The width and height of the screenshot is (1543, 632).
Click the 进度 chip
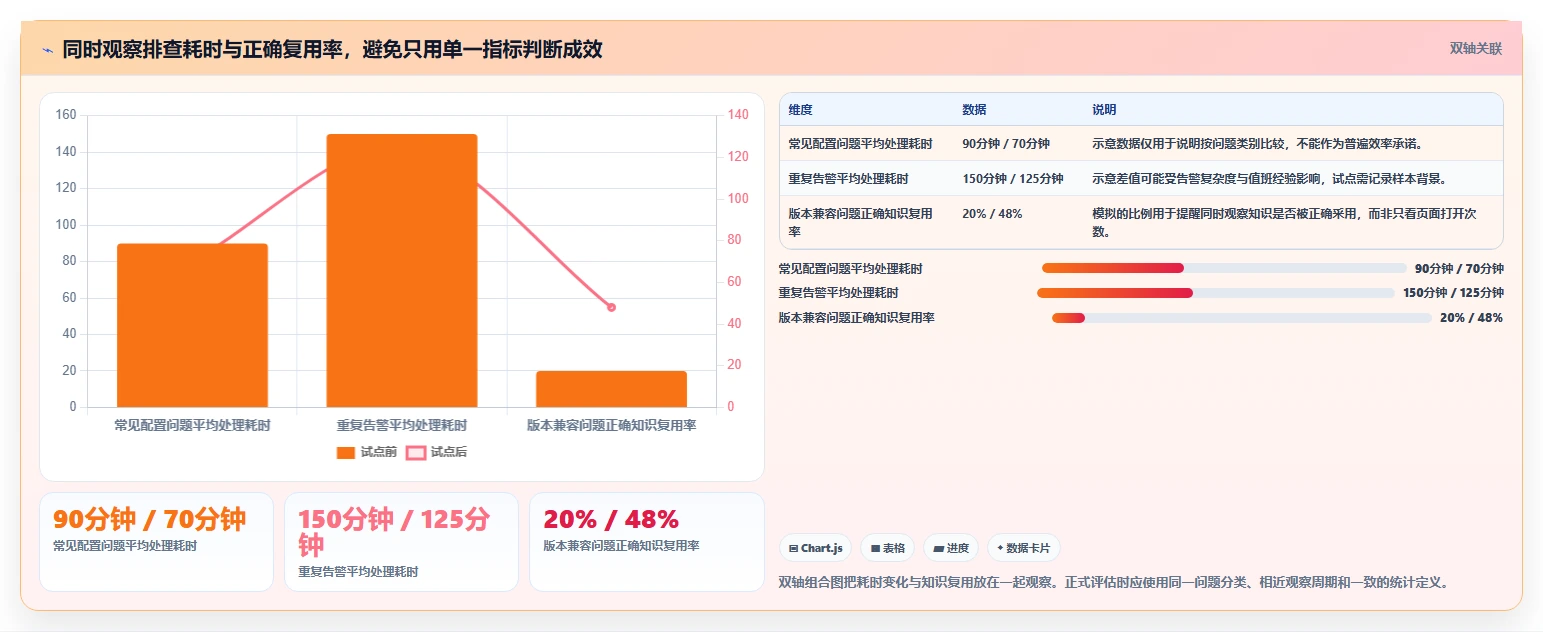(951, 548)
